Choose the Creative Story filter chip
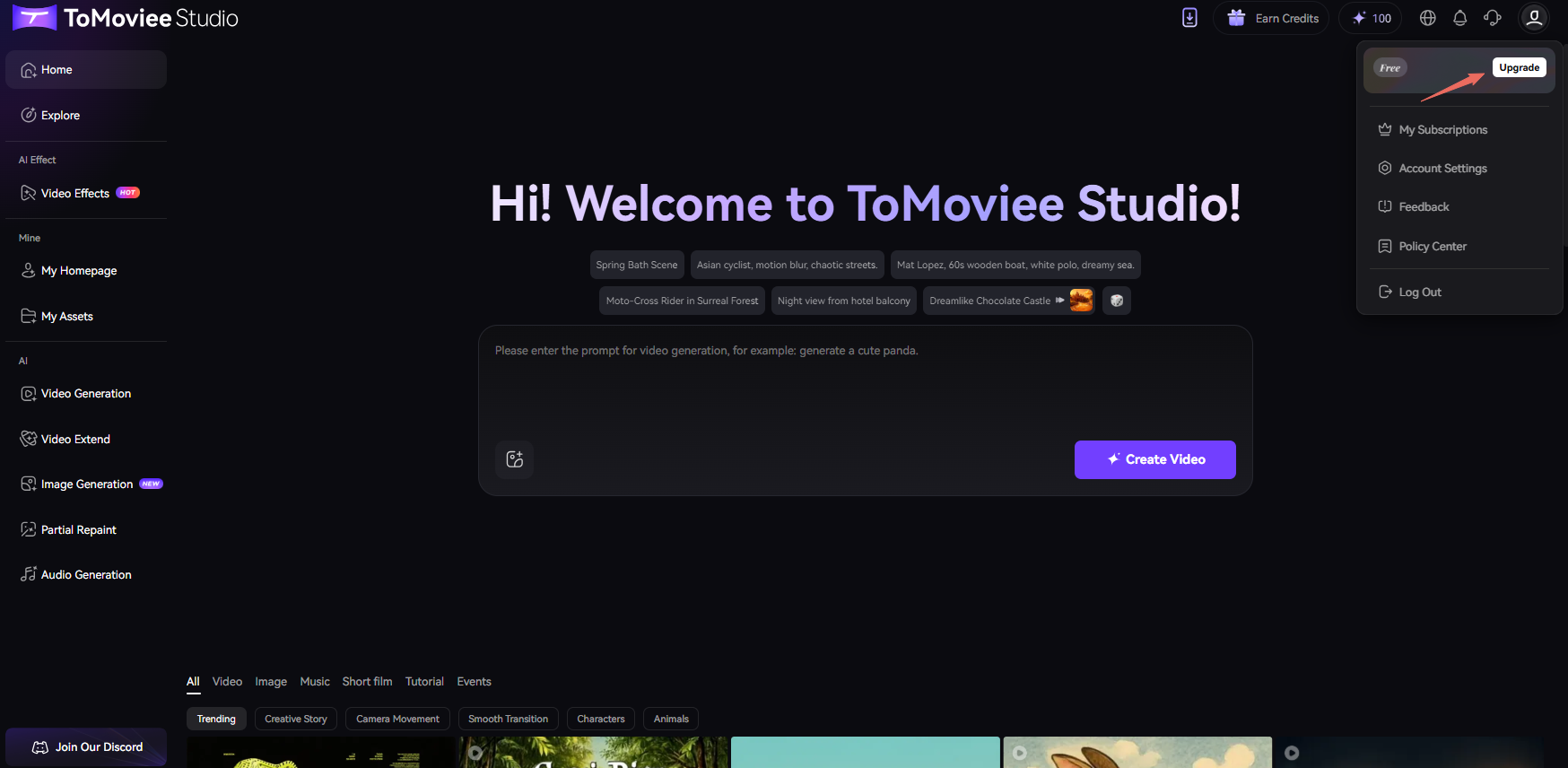Screen dimensions: 1568x768 click(x=296, y=719)
